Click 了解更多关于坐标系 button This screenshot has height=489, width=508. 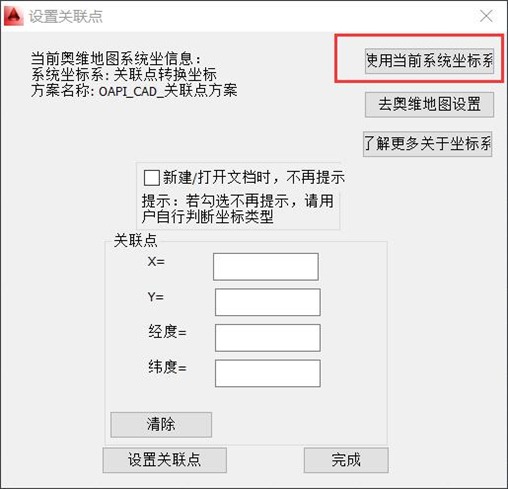click(427, 144)
